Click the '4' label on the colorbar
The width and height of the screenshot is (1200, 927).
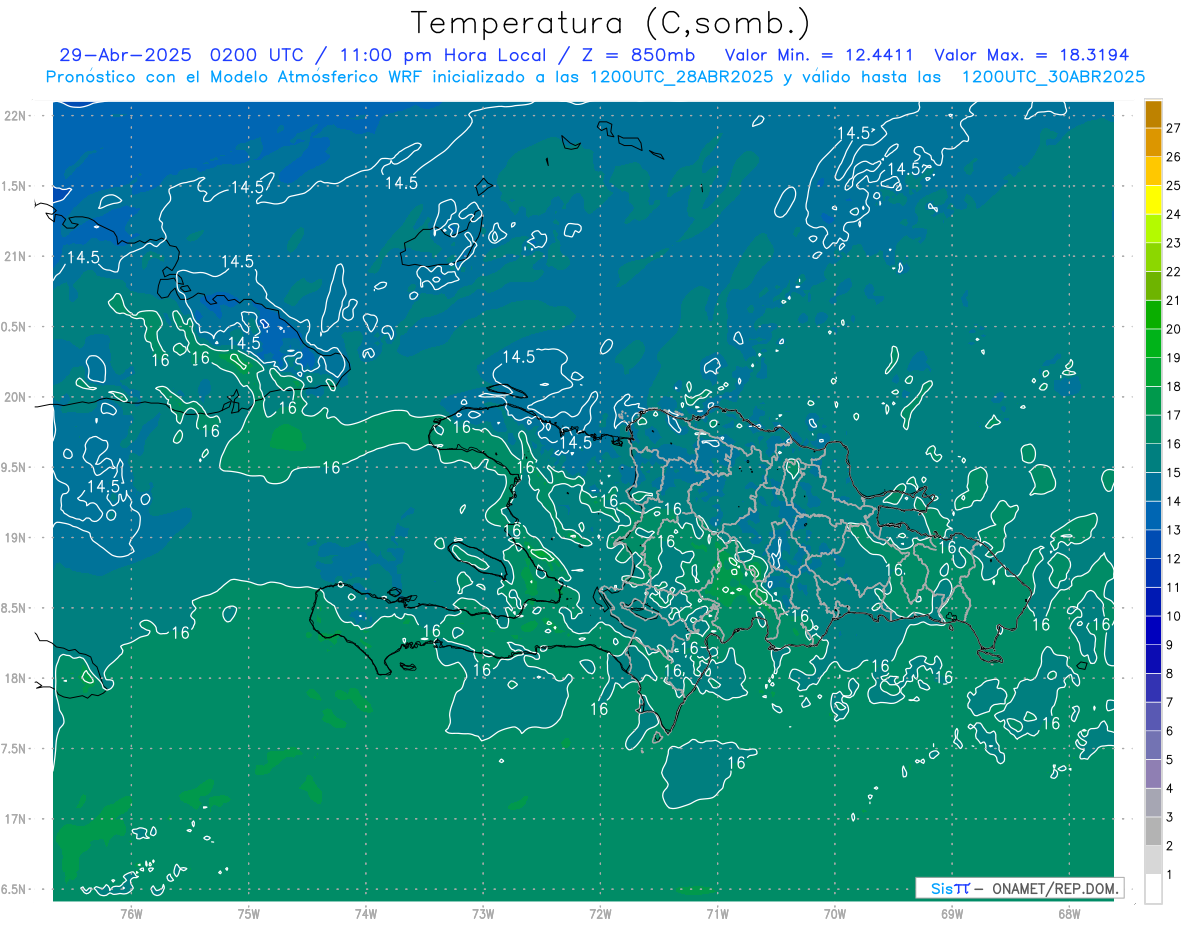[x=1170, y=789]
